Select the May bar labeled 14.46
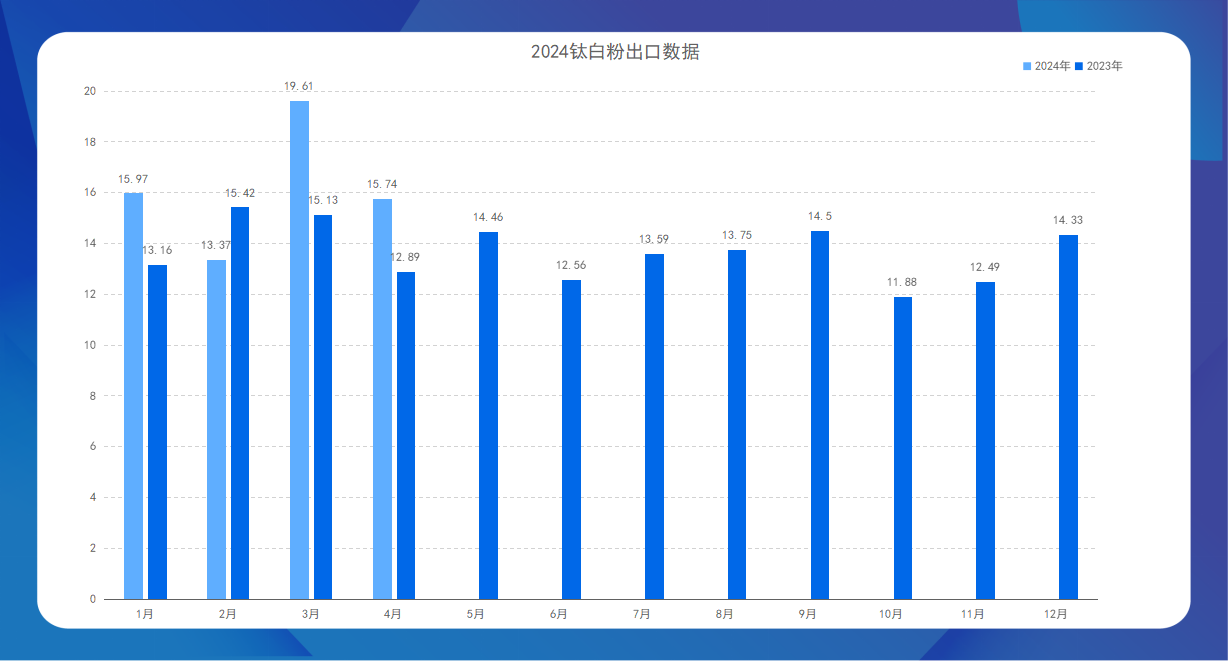 [x=488, y=415]
